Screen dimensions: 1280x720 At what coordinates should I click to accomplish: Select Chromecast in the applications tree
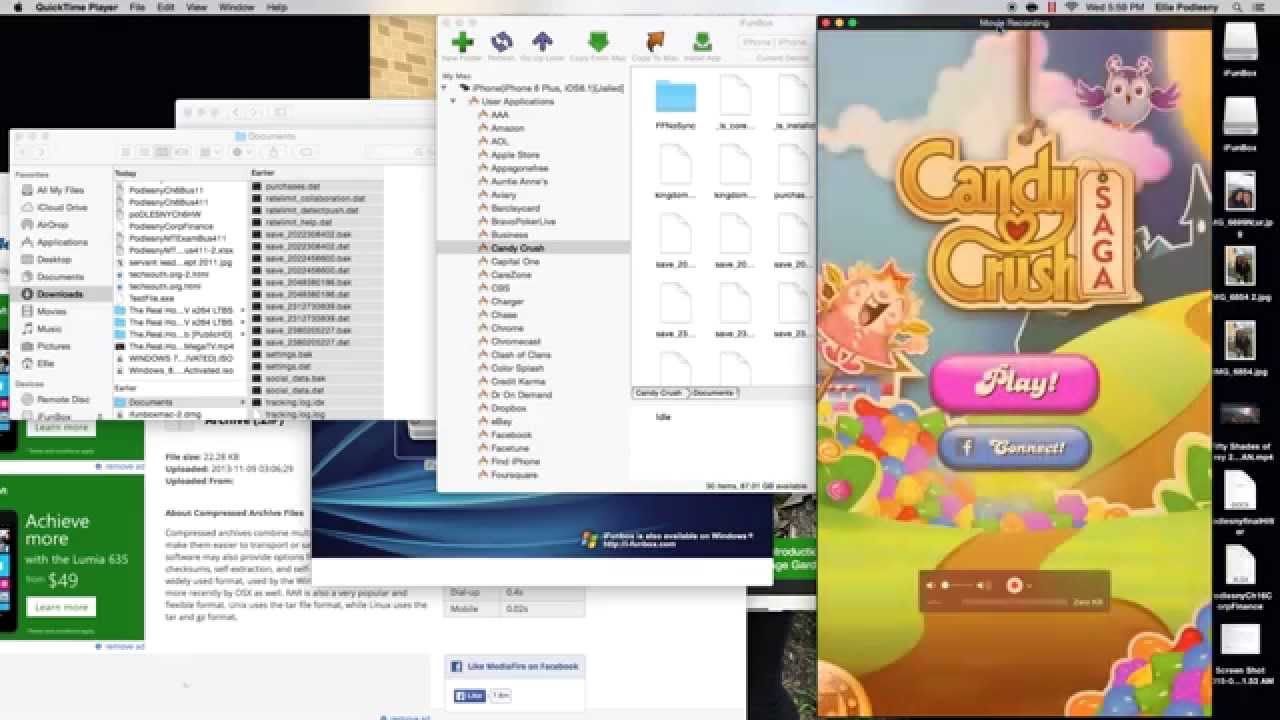coord(515,342)
